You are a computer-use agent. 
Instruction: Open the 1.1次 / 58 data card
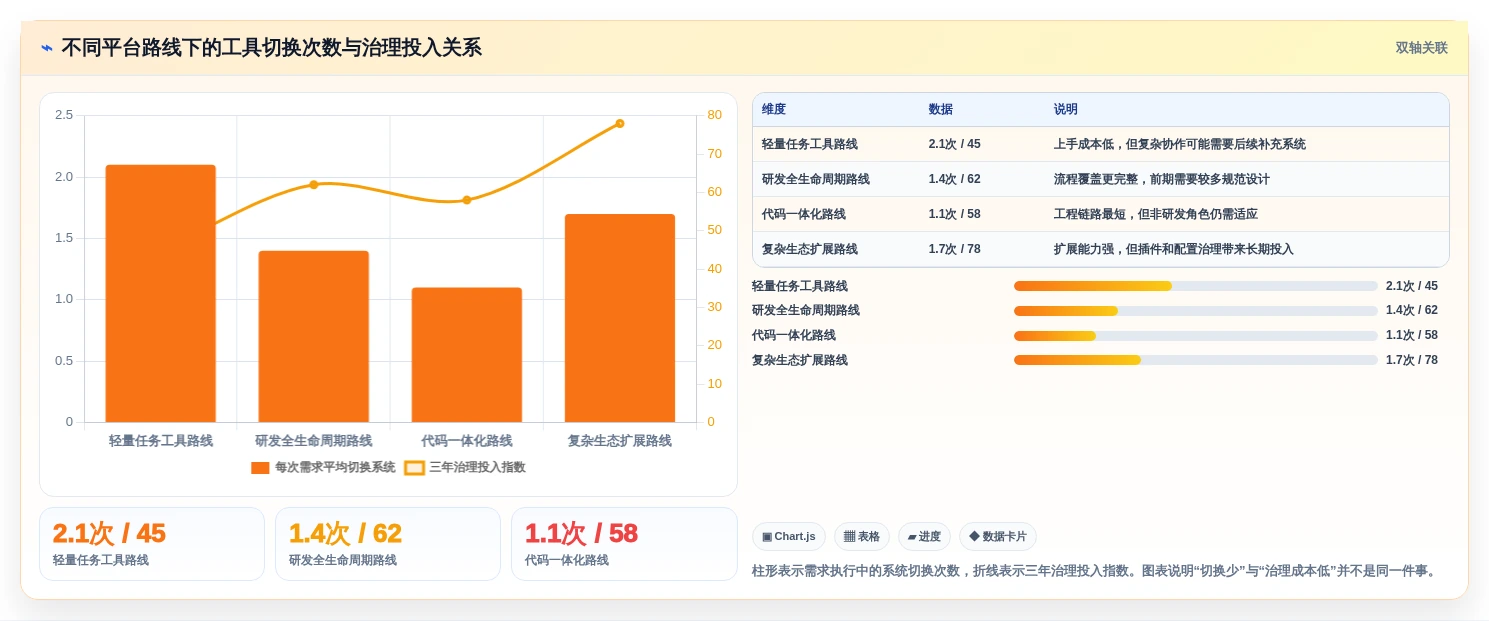(x=624, y=544)
